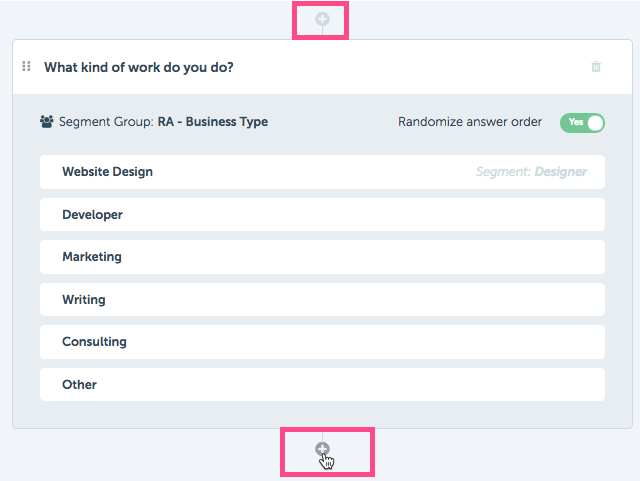Click the Other answer option
640x481 pixels.
(322, 385)
